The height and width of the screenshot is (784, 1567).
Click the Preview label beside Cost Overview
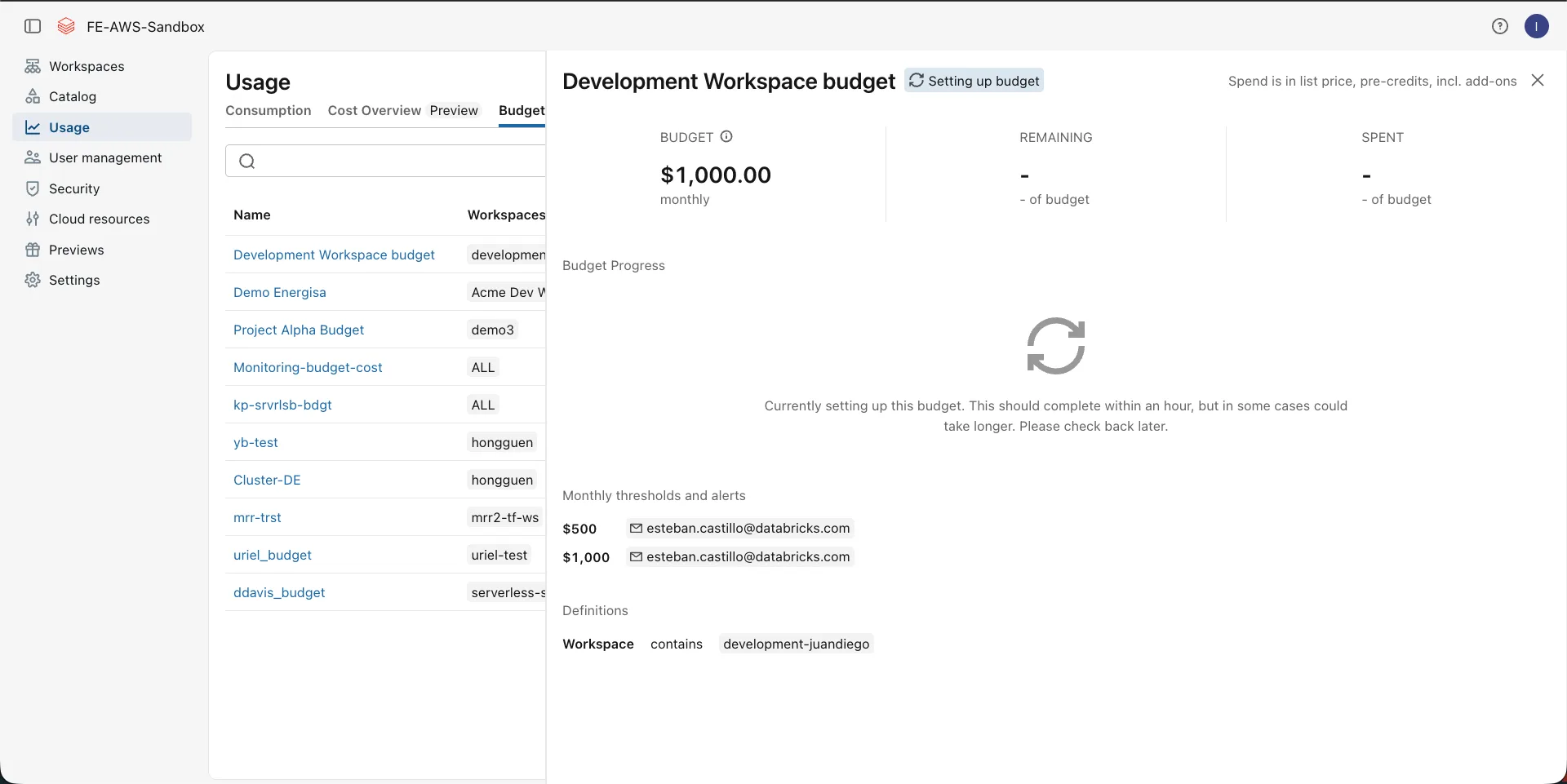454,110
